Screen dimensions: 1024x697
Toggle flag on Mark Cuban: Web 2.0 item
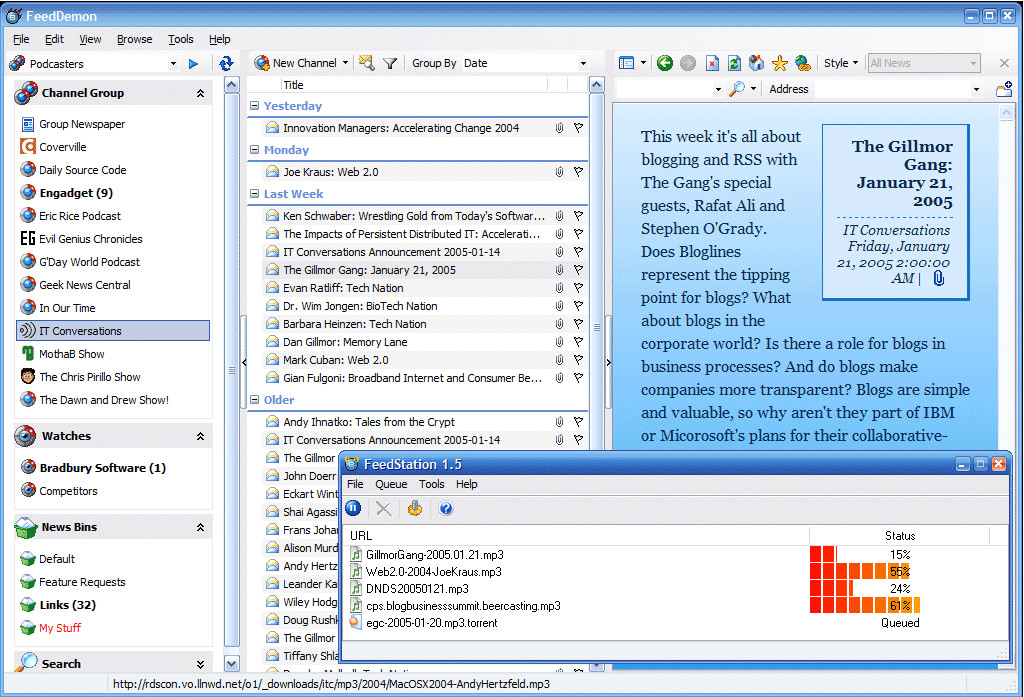[x=578, y=360]
